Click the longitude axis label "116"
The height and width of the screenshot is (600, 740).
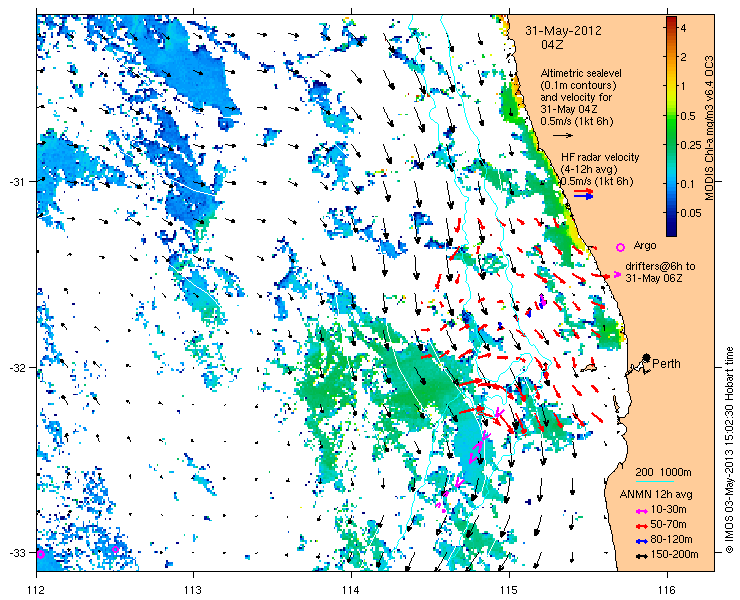point(667,590)
